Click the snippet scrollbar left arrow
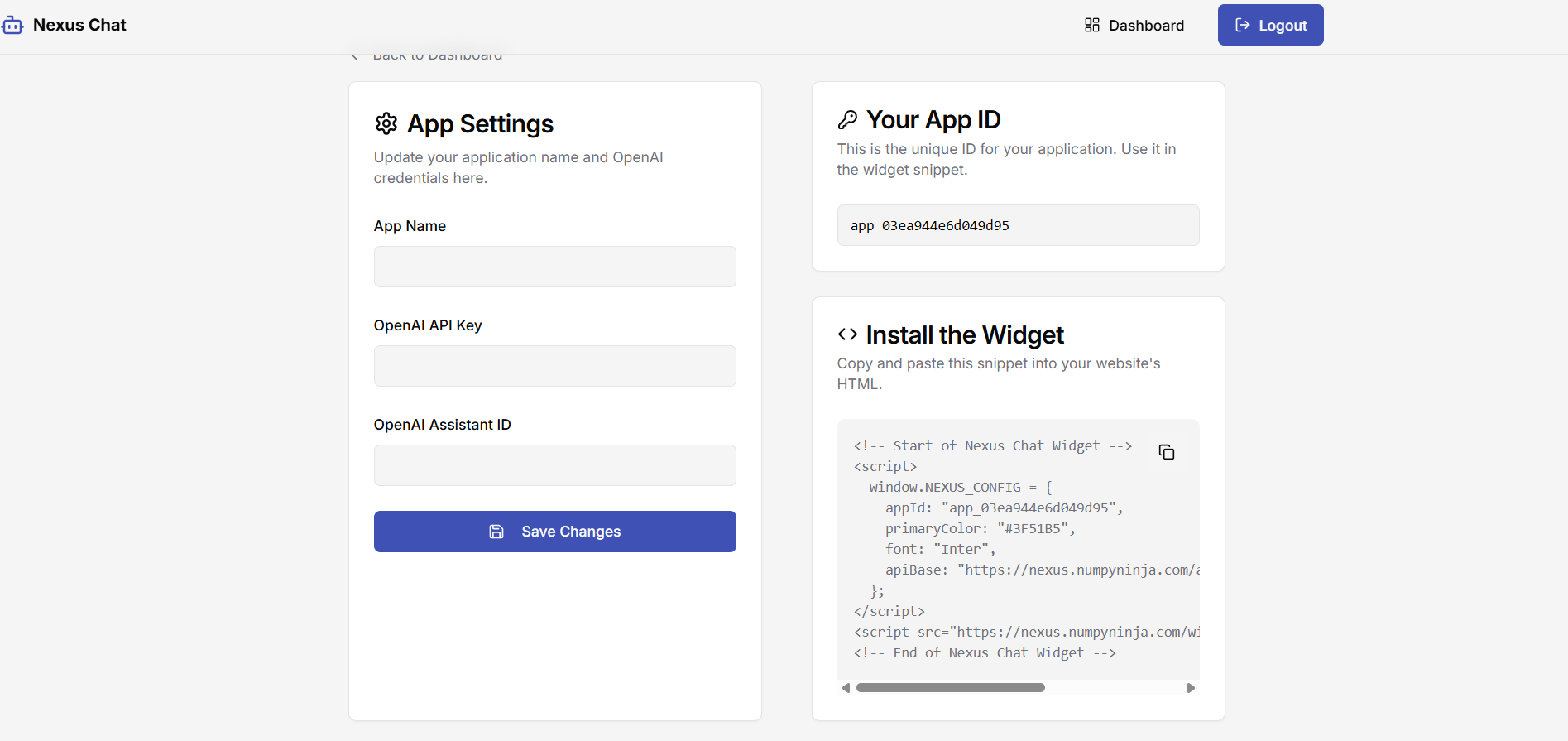Image resolution: width=1568 pixels, height=741 pixels. coord(846,688)
